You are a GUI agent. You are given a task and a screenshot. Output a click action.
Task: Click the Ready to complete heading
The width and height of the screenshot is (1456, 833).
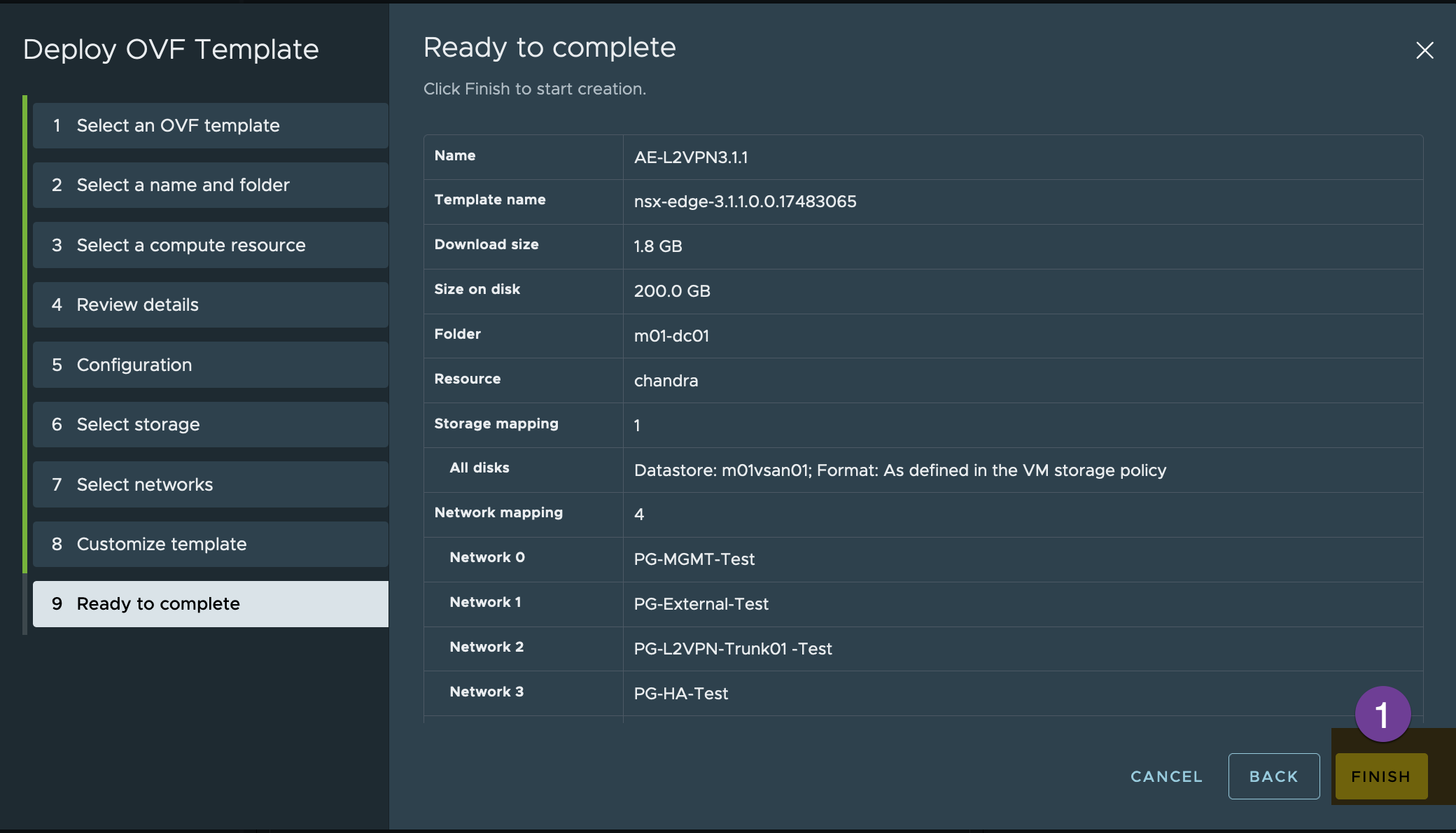coord(549,48)
